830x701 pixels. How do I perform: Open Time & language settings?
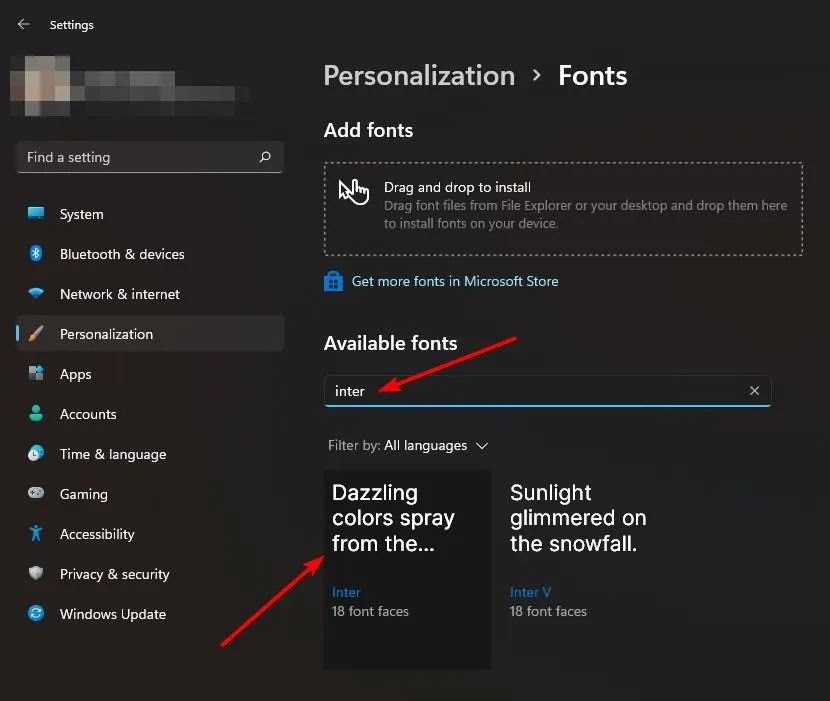point(150,454)
